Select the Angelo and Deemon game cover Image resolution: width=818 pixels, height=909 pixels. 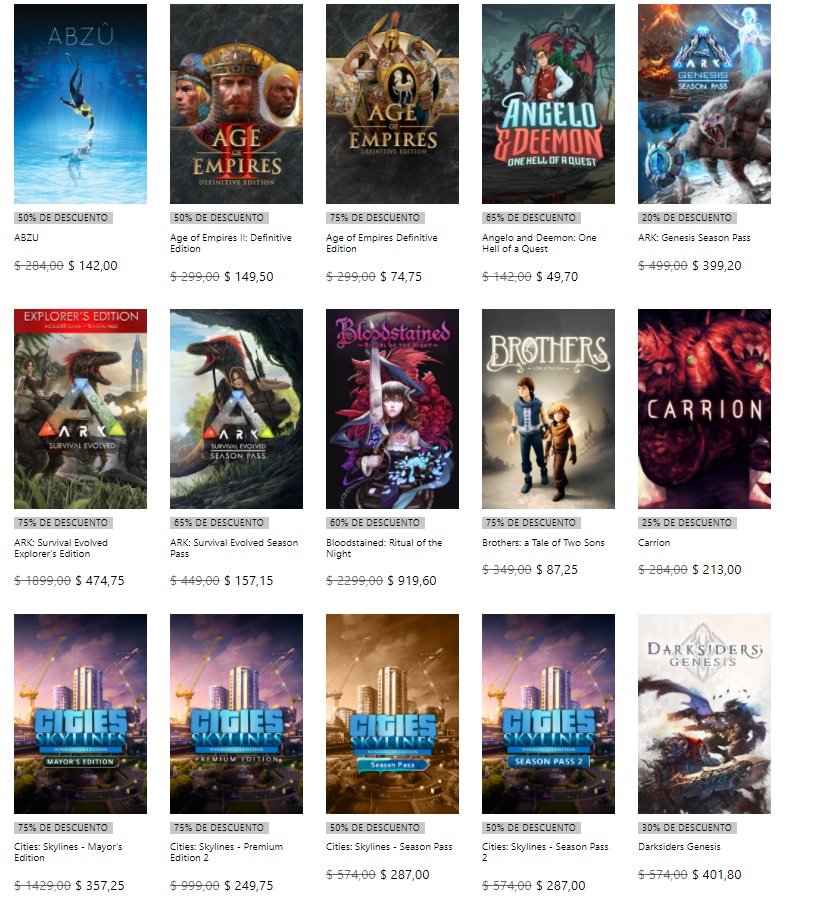548,104
